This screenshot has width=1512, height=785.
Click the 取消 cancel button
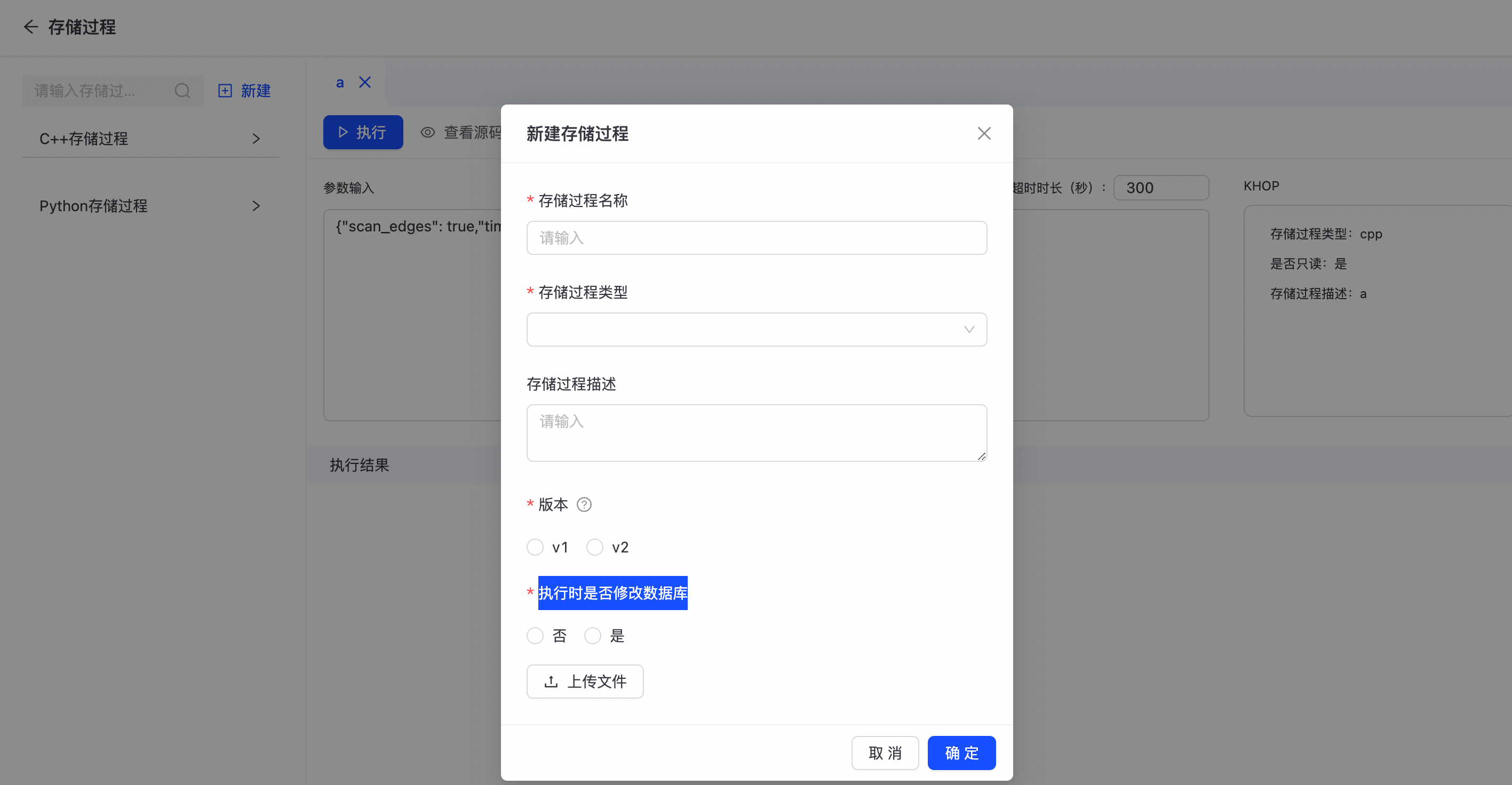point(885,752)
